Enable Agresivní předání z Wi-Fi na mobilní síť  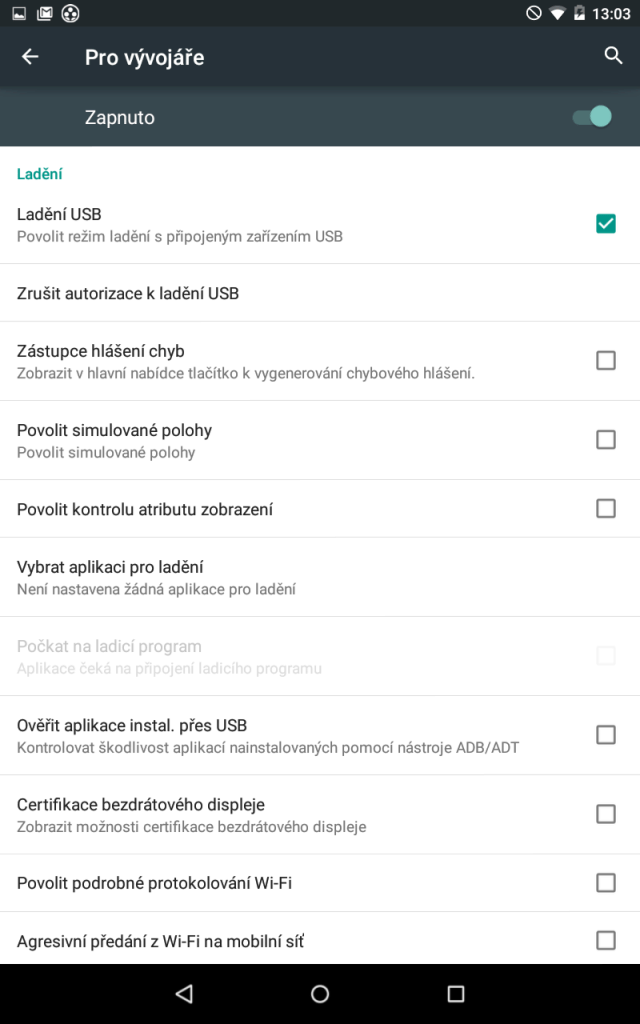coord(606,940)
